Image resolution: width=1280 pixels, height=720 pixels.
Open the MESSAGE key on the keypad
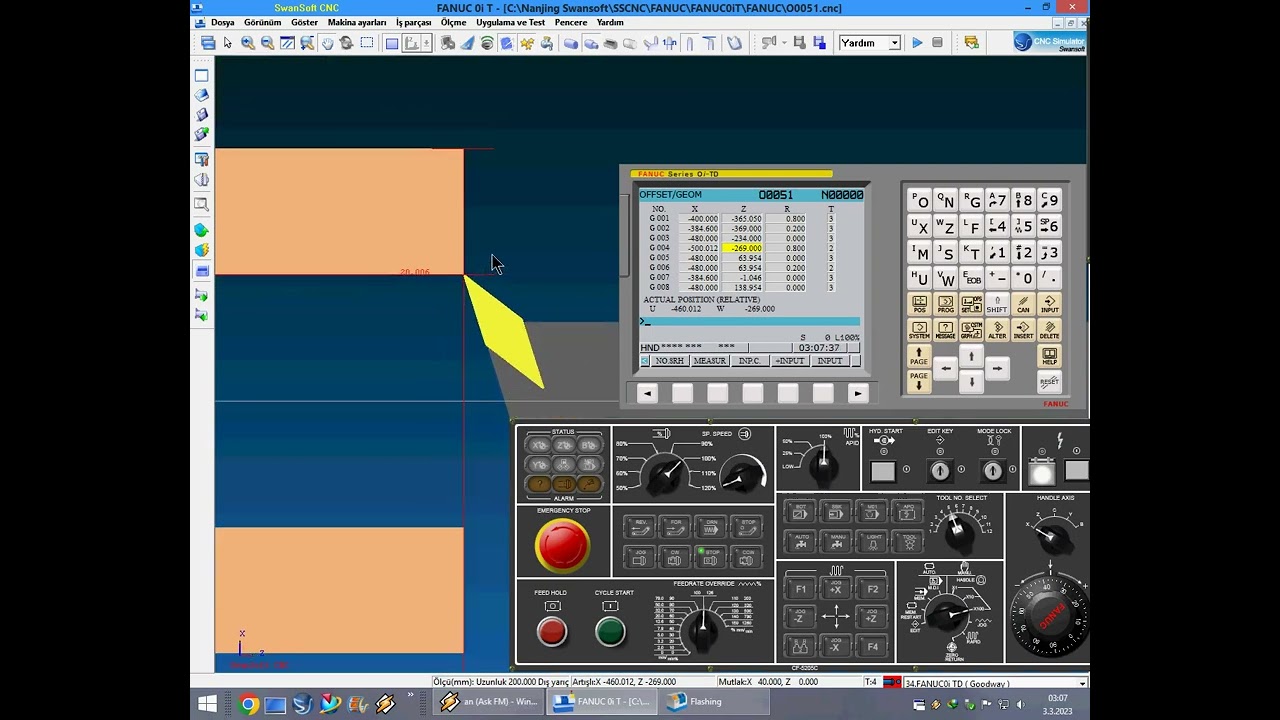(x=945, y=330)
